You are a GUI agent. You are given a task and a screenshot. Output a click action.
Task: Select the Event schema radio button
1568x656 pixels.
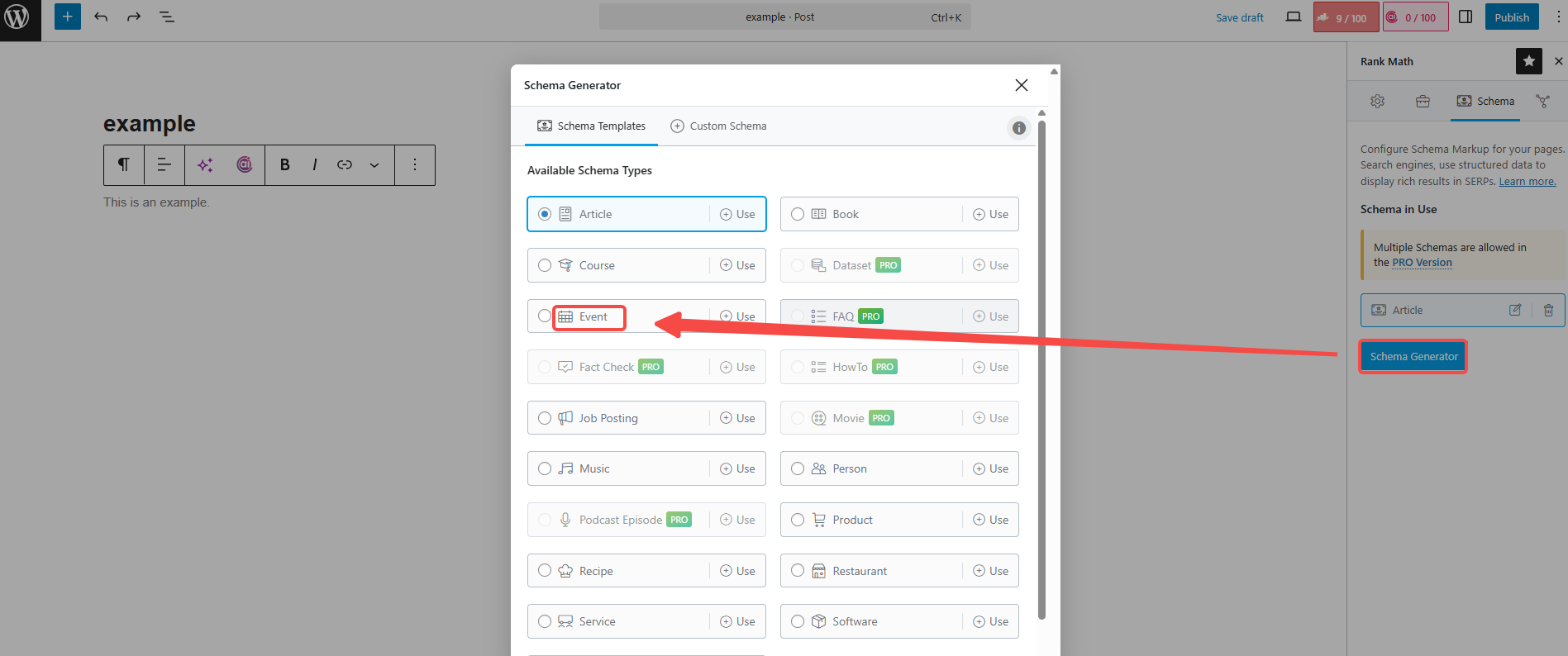(x=544, y=316)
